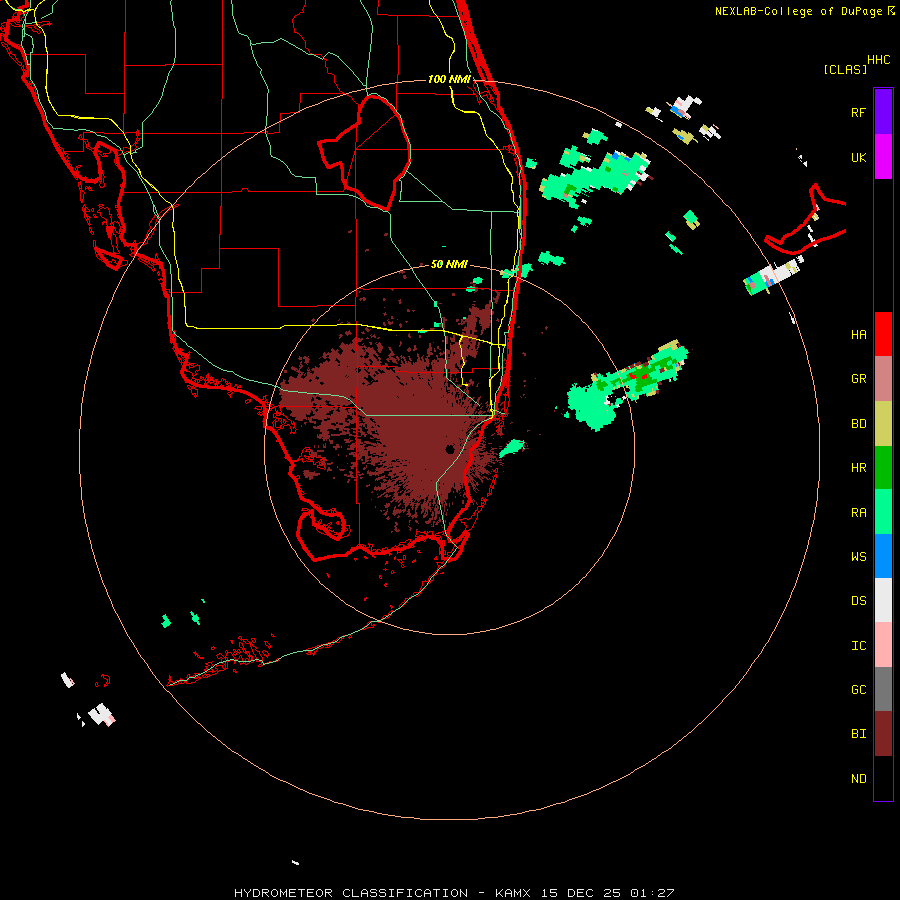
Task: Click the UK legend label
Action: pos(859,157)
